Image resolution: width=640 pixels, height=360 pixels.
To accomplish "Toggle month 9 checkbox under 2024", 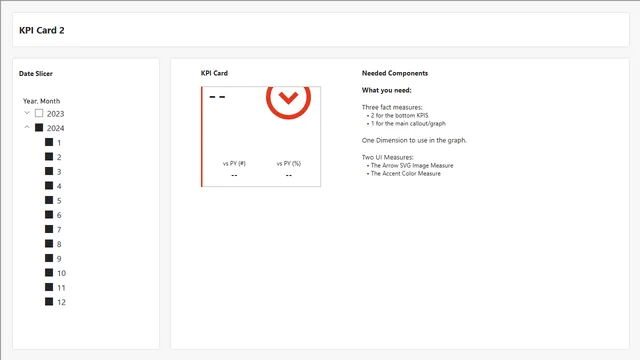I will pyautogui.click(x=49, y=258).
